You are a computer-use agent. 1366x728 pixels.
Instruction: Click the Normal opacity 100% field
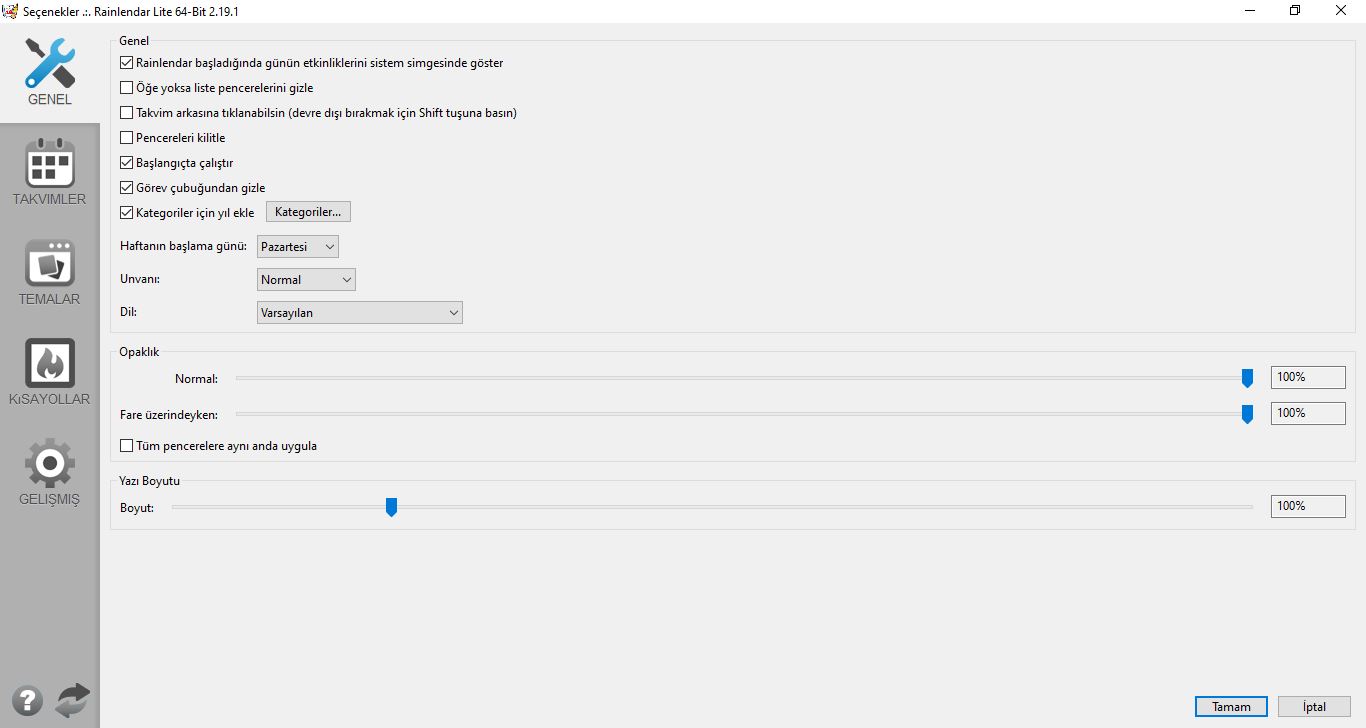click(x=1308, y=377)
